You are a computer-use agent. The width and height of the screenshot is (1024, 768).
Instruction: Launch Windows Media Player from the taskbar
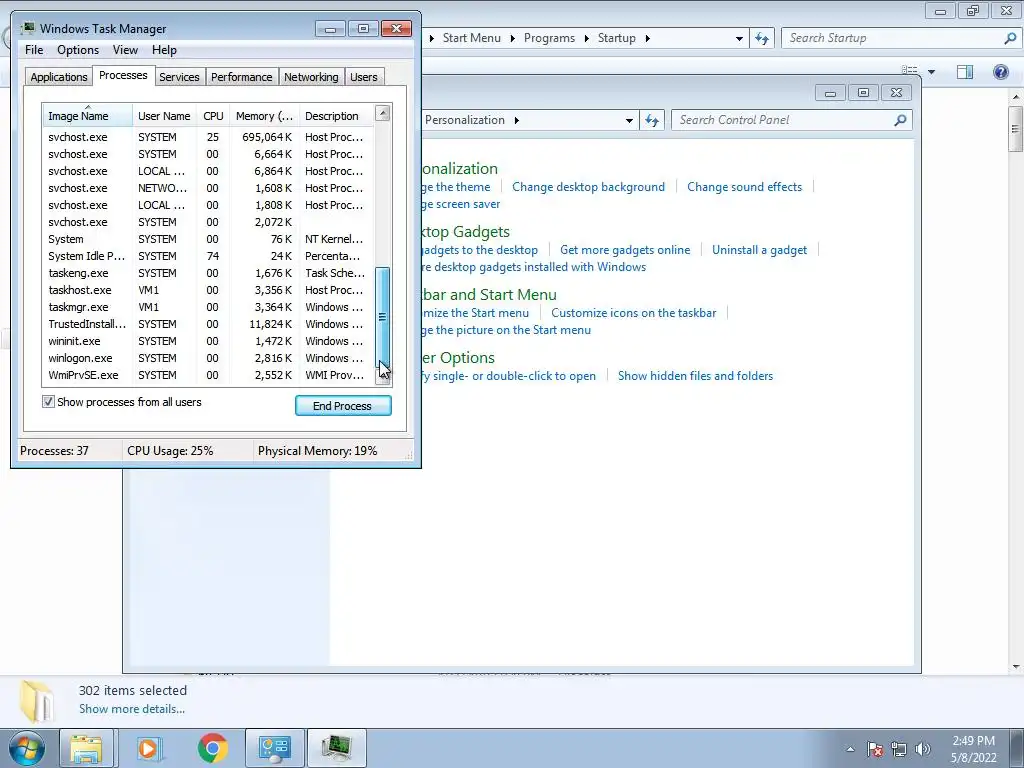(149, 748)
